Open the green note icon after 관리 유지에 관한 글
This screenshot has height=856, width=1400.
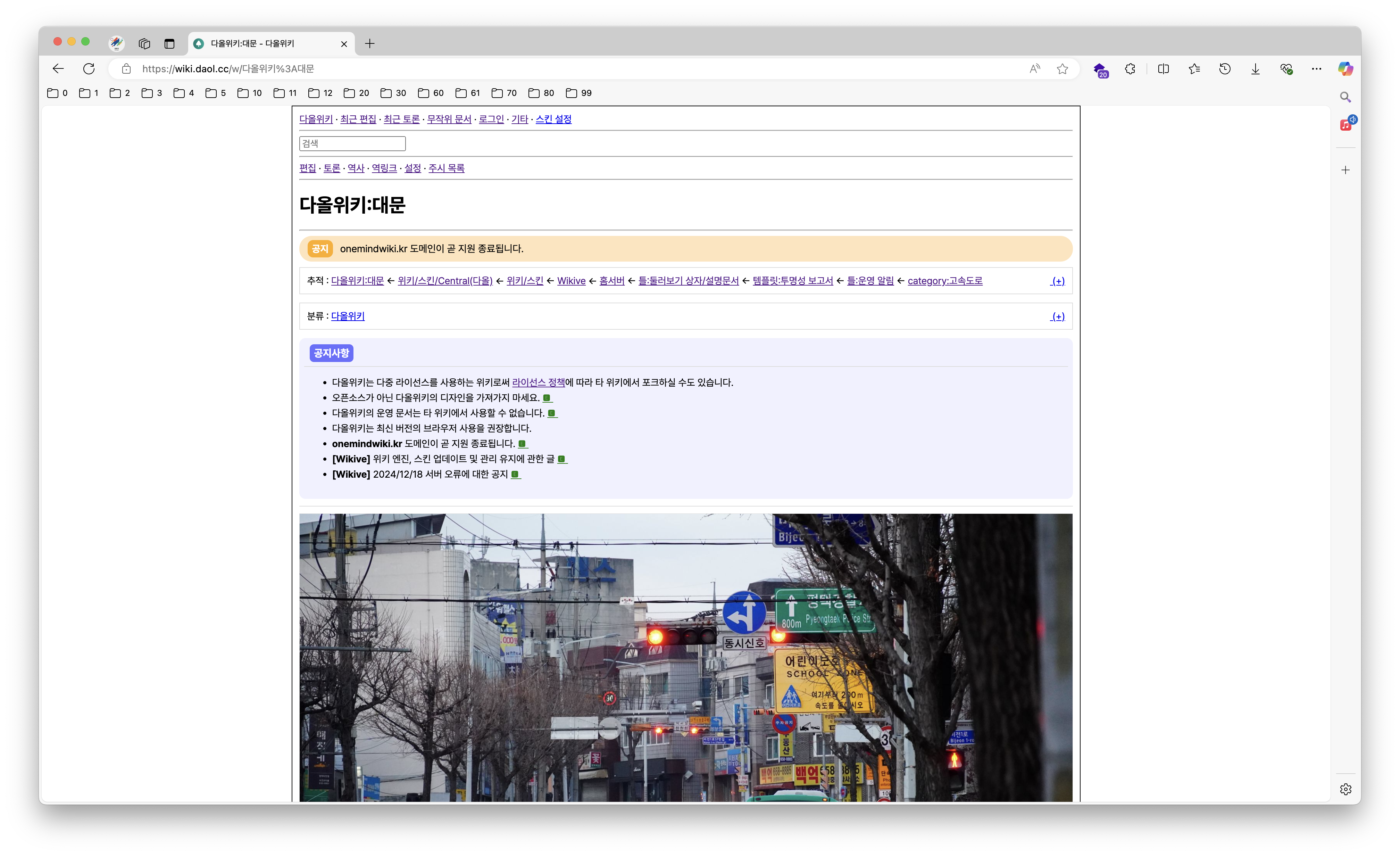[x=562, y=459]
